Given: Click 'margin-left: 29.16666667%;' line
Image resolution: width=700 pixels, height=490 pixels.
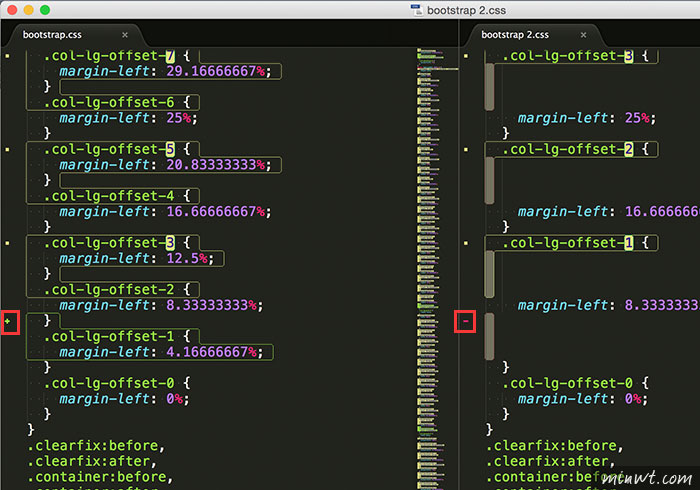Looking at the screenshot, I should point(165,71).
